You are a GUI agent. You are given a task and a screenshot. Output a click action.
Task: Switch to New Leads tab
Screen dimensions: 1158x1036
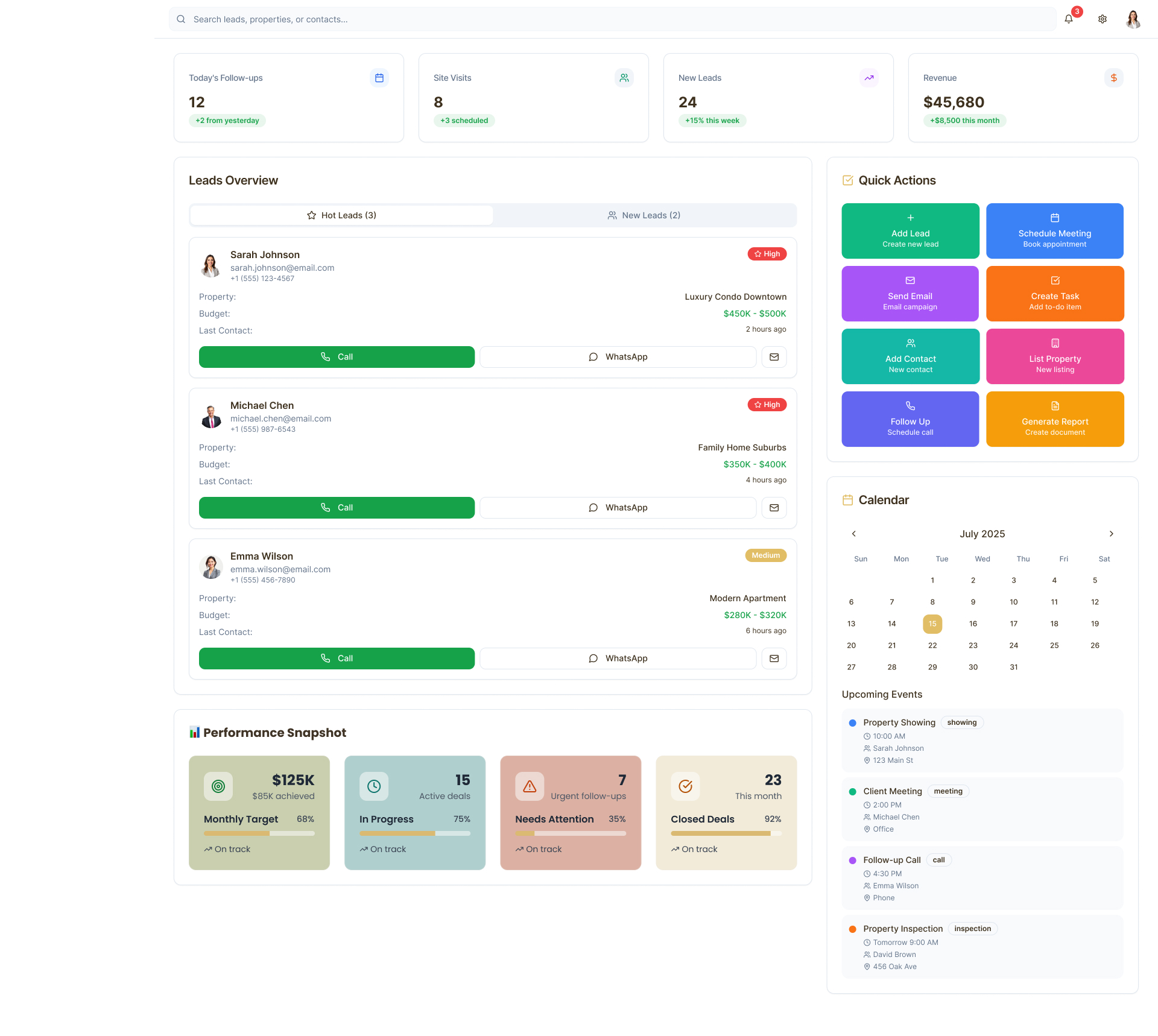pos(644,215)
